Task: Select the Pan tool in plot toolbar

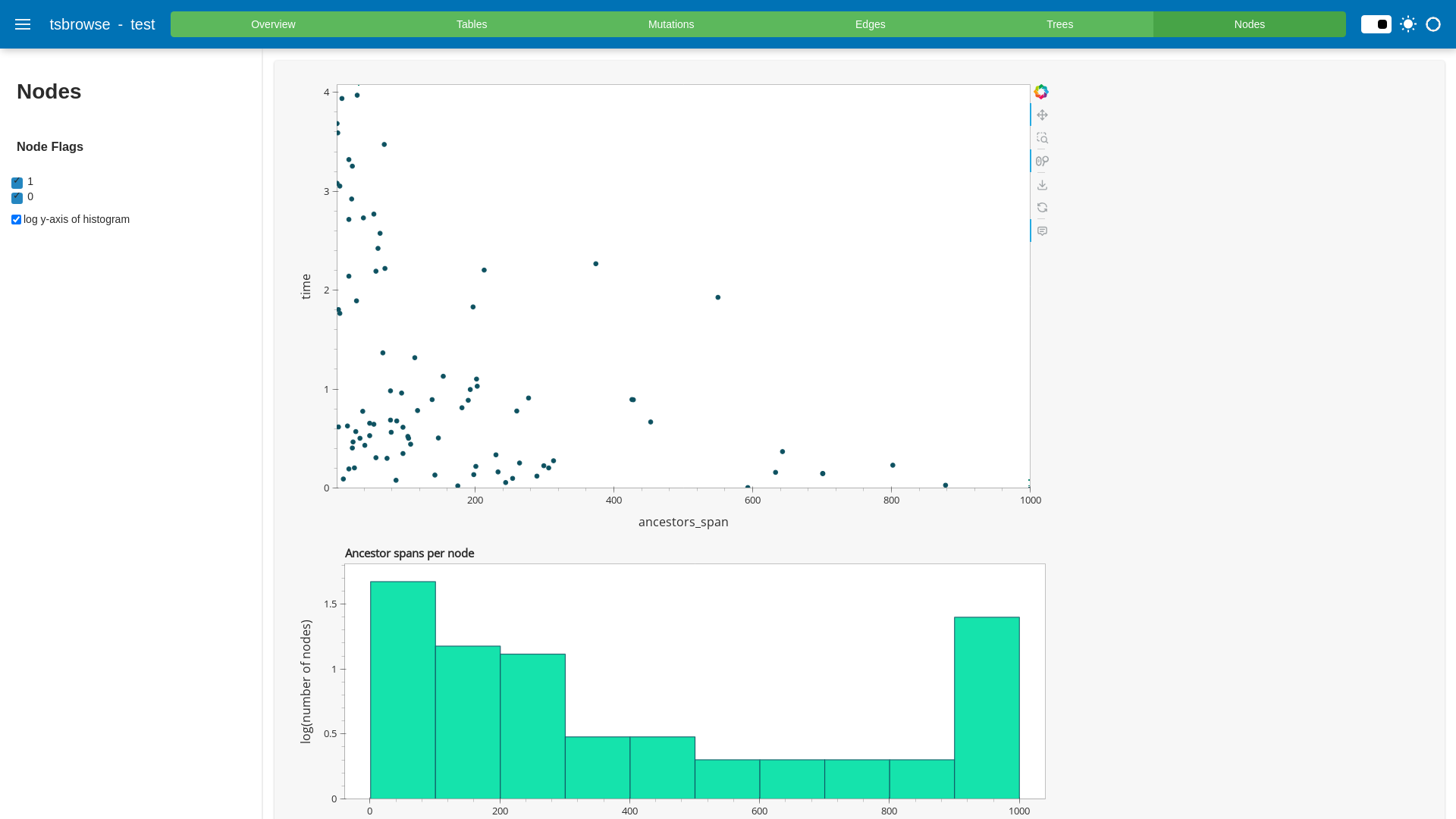Action: pos(1042,115)
